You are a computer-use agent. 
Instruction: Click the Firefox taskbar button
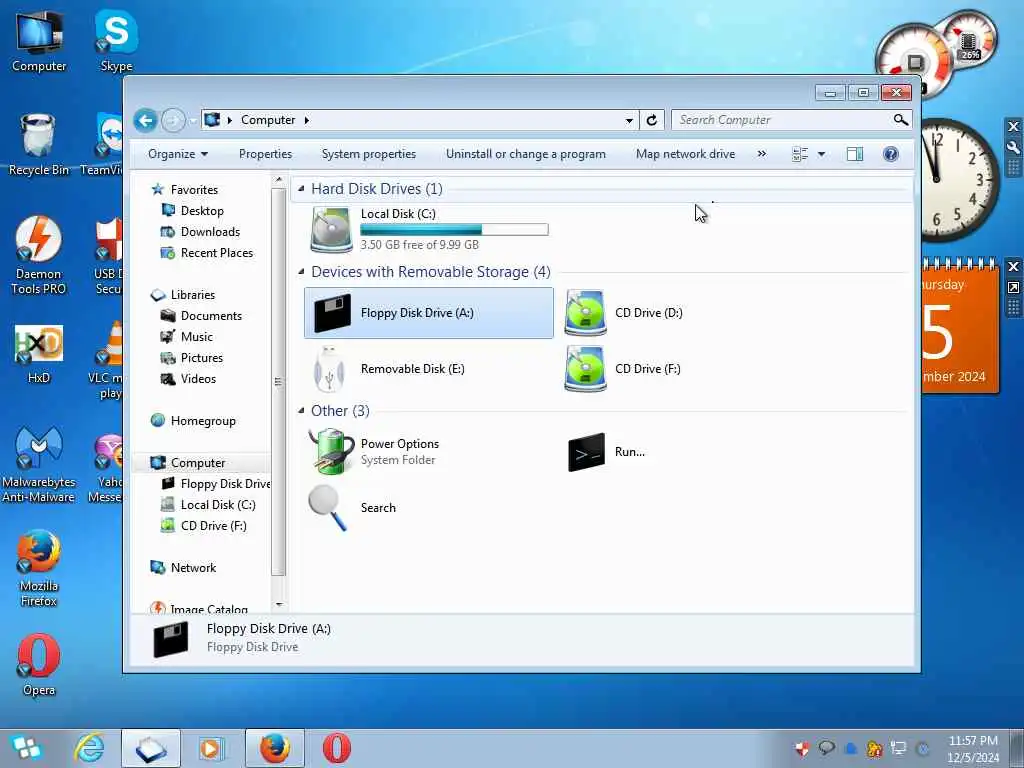click(275, 748)
